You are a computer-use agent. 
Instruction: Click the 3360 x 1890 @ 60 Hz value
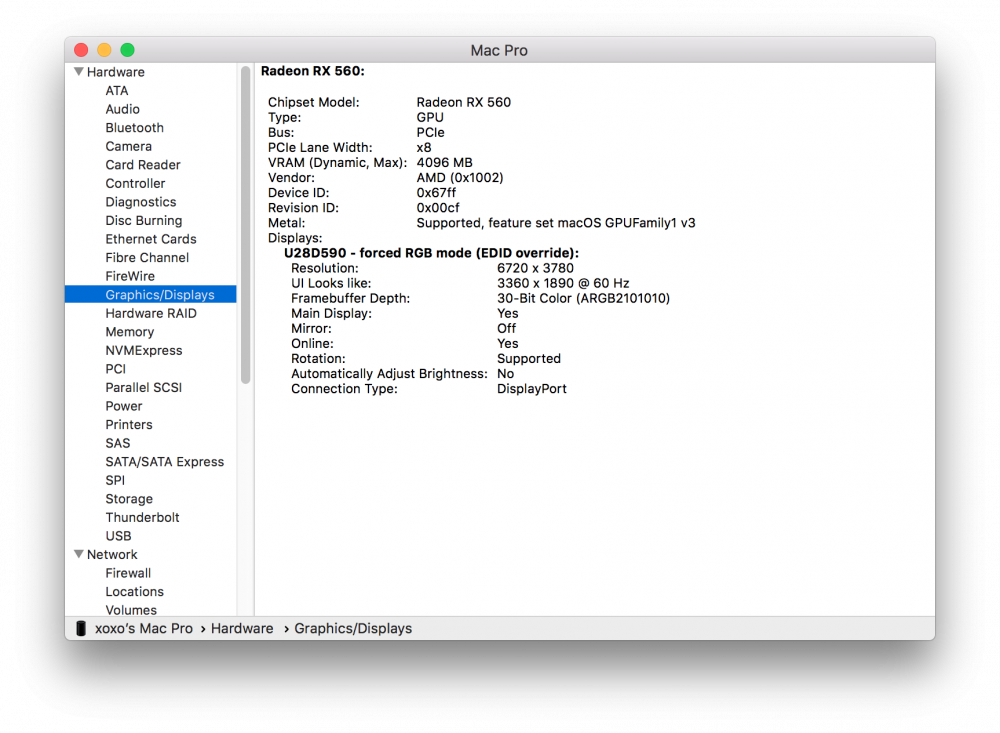[563, 283]
